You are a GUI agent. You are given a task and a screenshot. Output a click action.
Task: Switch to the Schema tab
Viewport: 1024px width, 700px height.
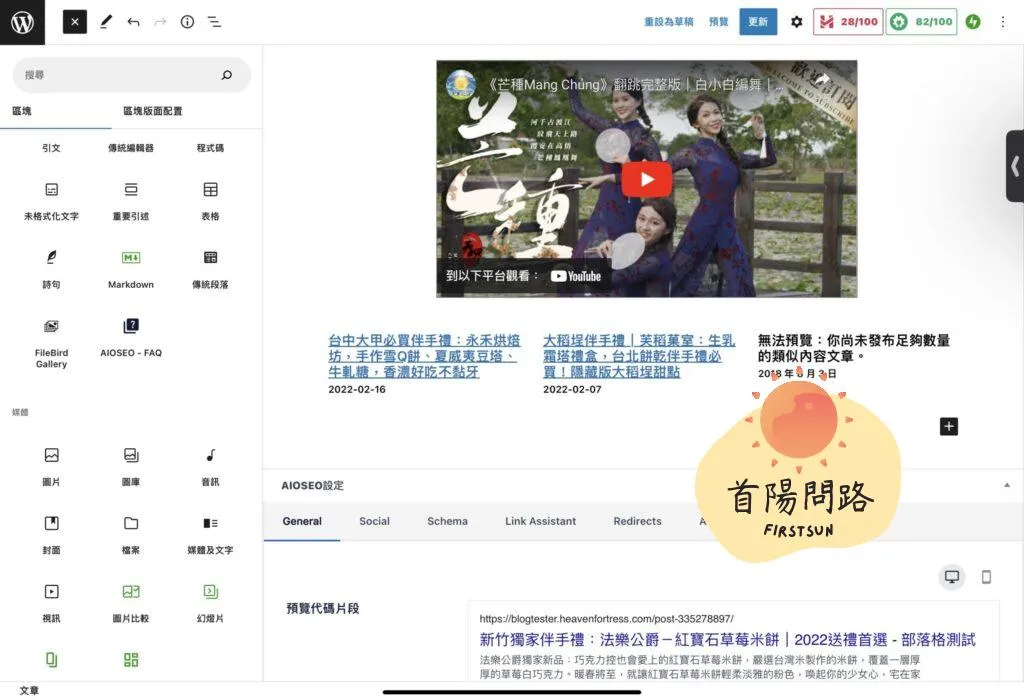click(447, 521)
